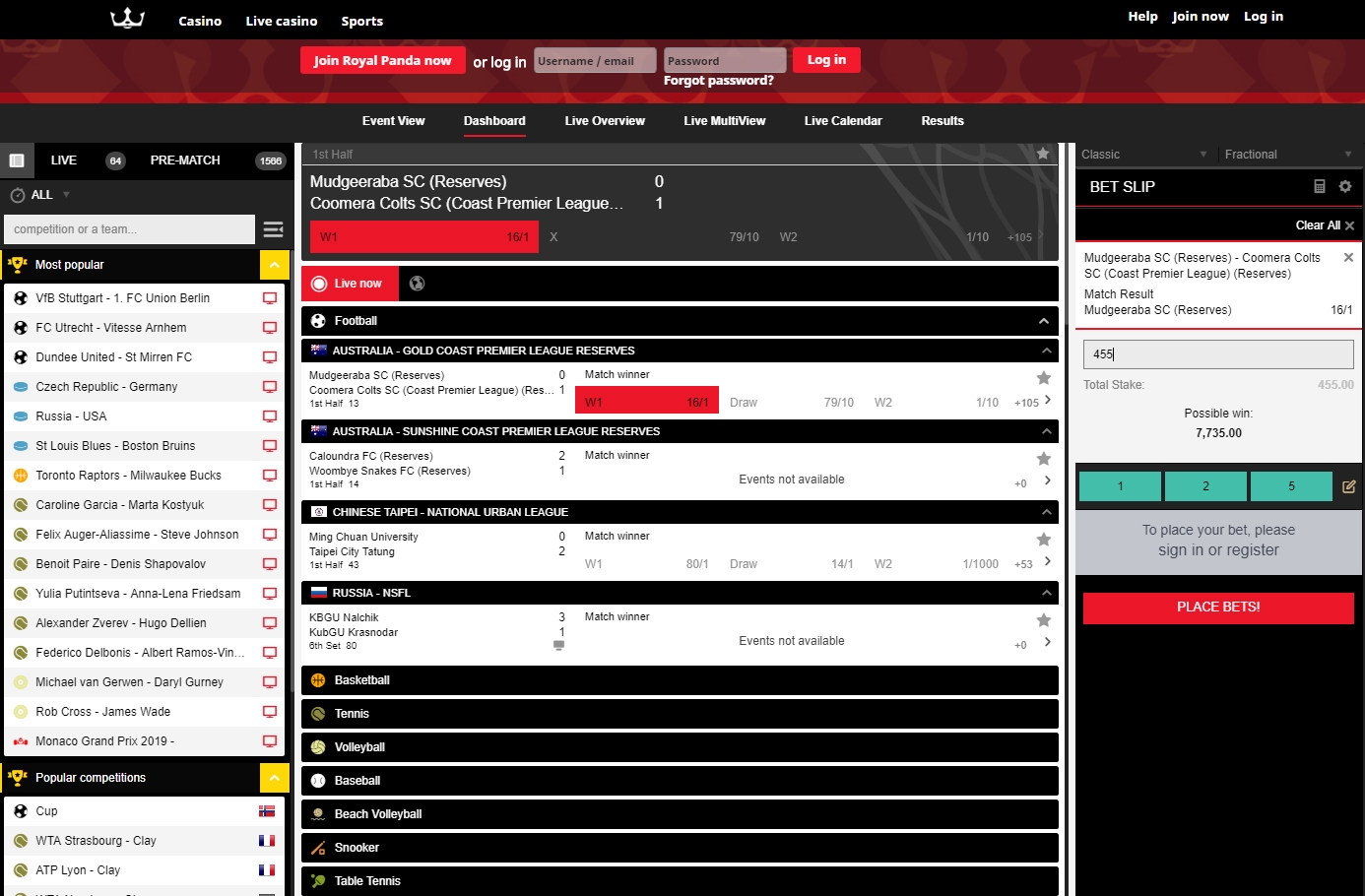The image size is (1365, 896).
Task: Open the Live Calendar tab
Action: [842, 121]
